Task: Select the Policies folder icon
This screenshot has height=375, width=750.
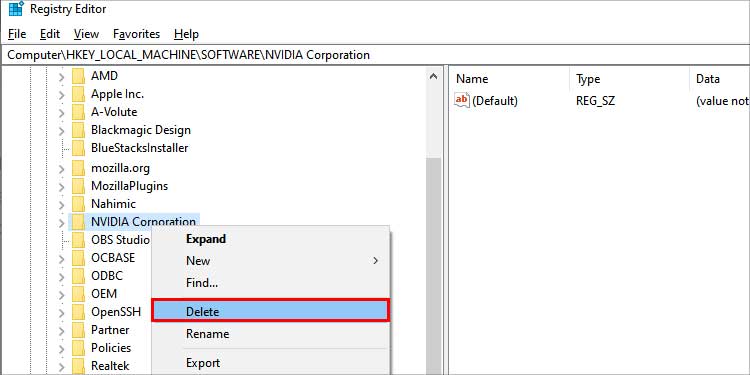Action: pyautogui.click(x=78, y=348)
